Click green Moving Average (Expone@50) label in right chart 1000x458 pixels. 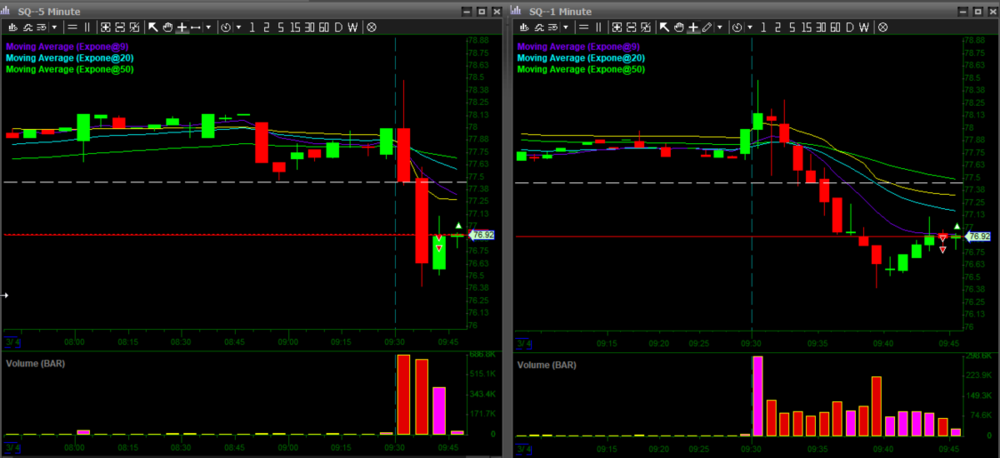(x=580, y=70)
